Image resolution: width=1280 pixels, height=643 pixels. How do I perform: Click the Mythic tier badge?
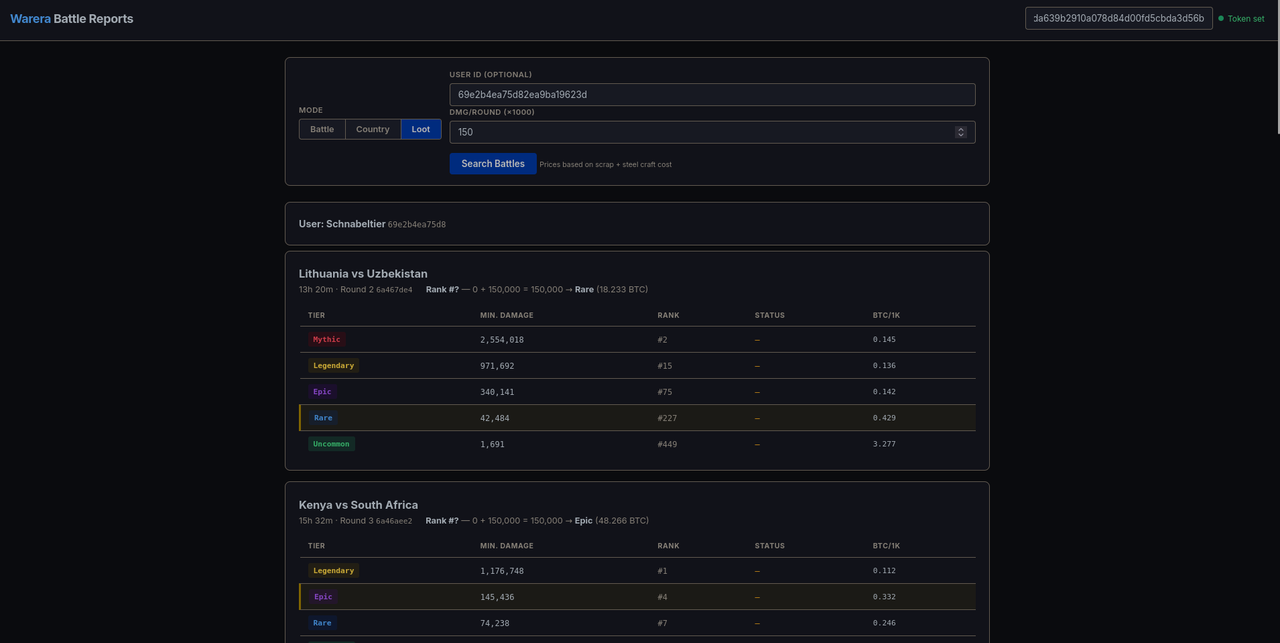(326, 340)
